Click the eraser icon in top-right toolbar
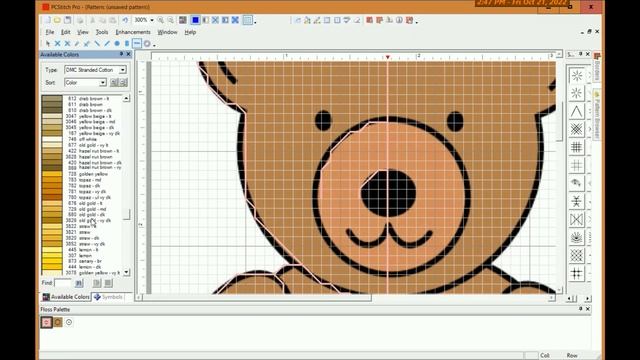The image size is (640, 360). (357, 20)
